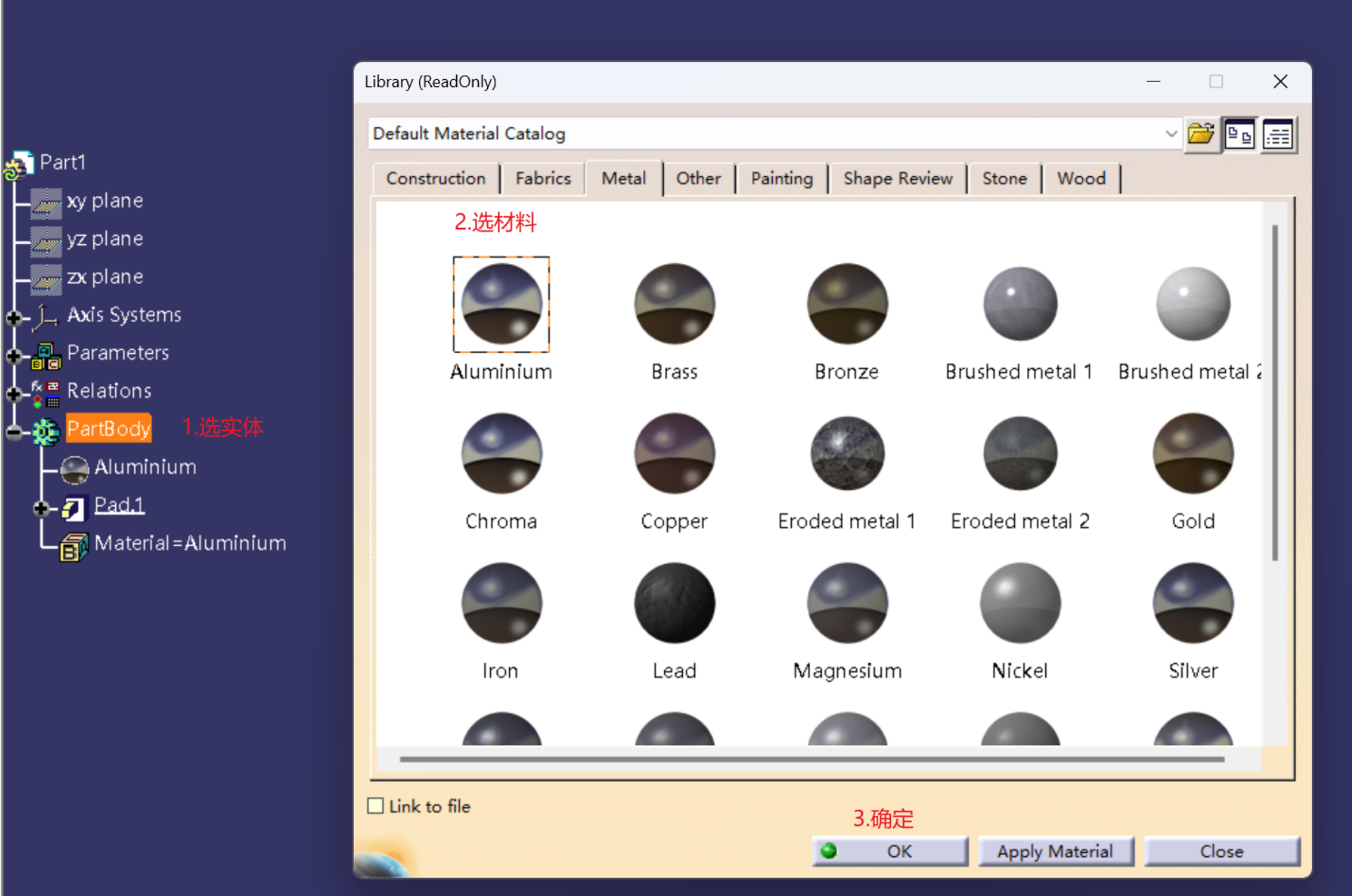Click the vertical scrollbar in the material list
The image size is (1352, 896).
[1275, 393]
